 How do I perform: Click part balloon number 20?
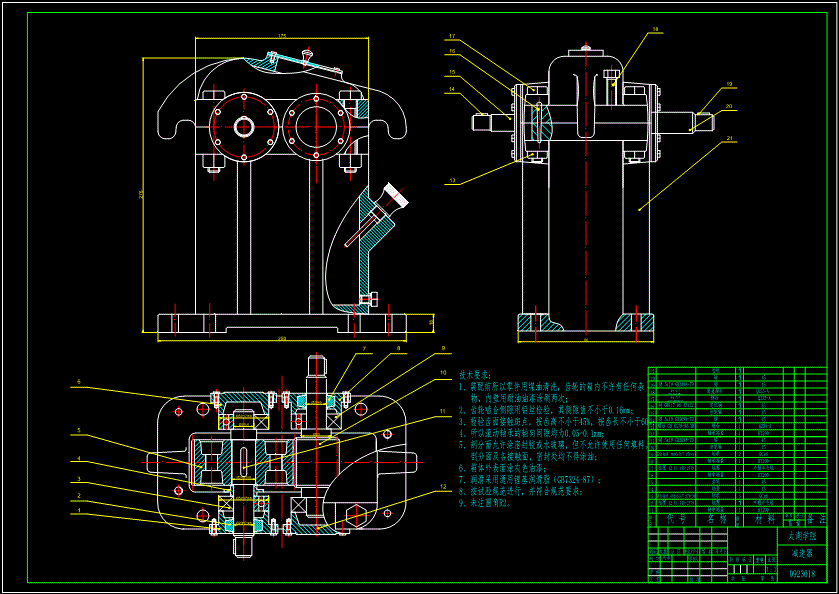729,106
